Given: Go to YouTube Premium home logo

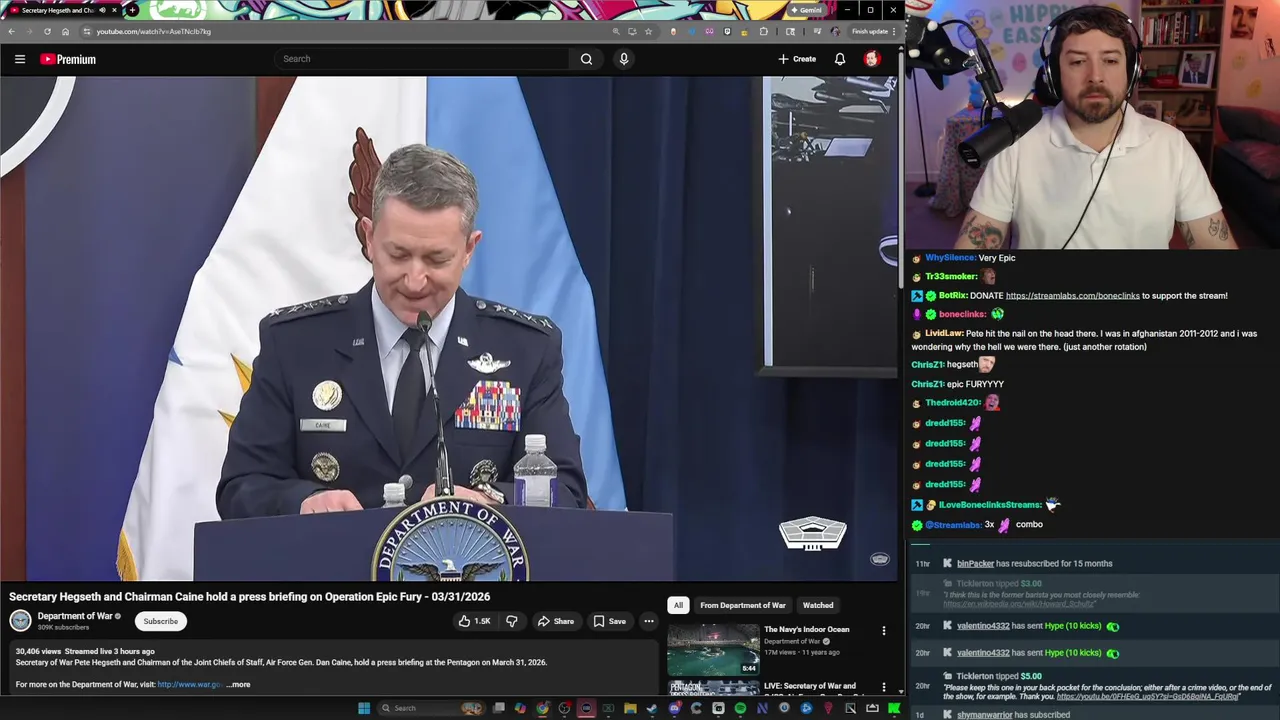Looking at the screenshot, I should pos(68,59).
